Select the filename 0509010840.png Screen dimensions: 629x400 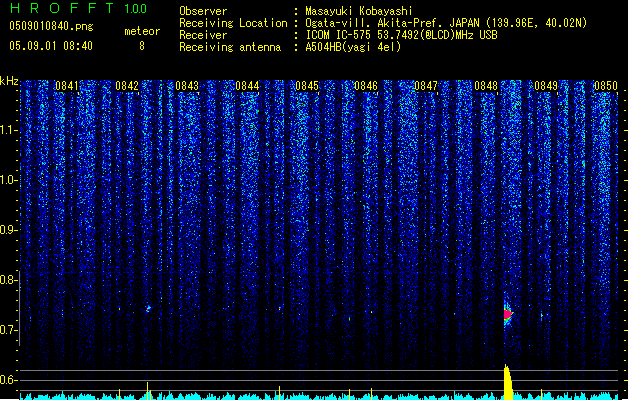(51, 26)
